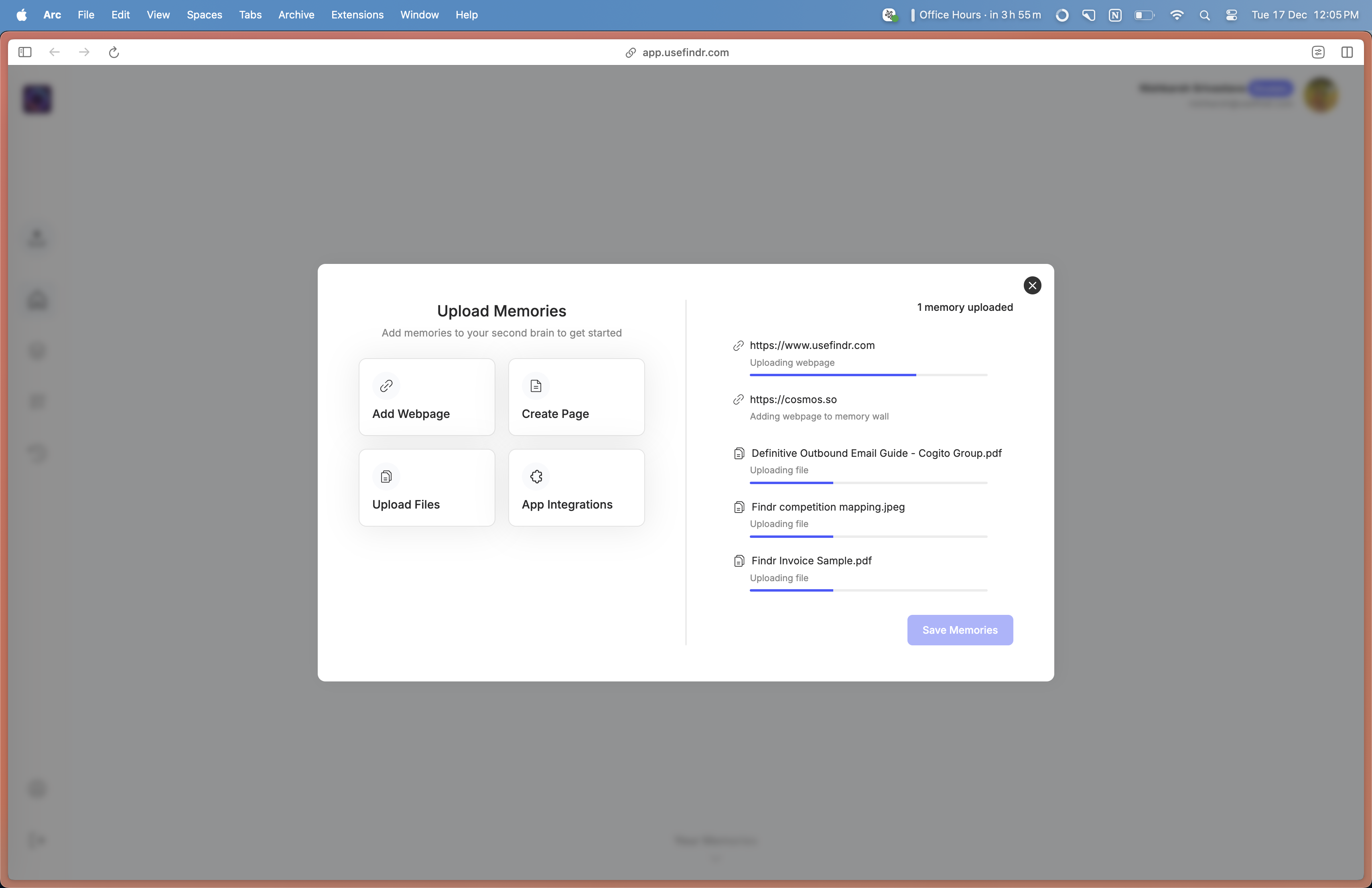Click the Office Hours calendar item

[976, 15]
